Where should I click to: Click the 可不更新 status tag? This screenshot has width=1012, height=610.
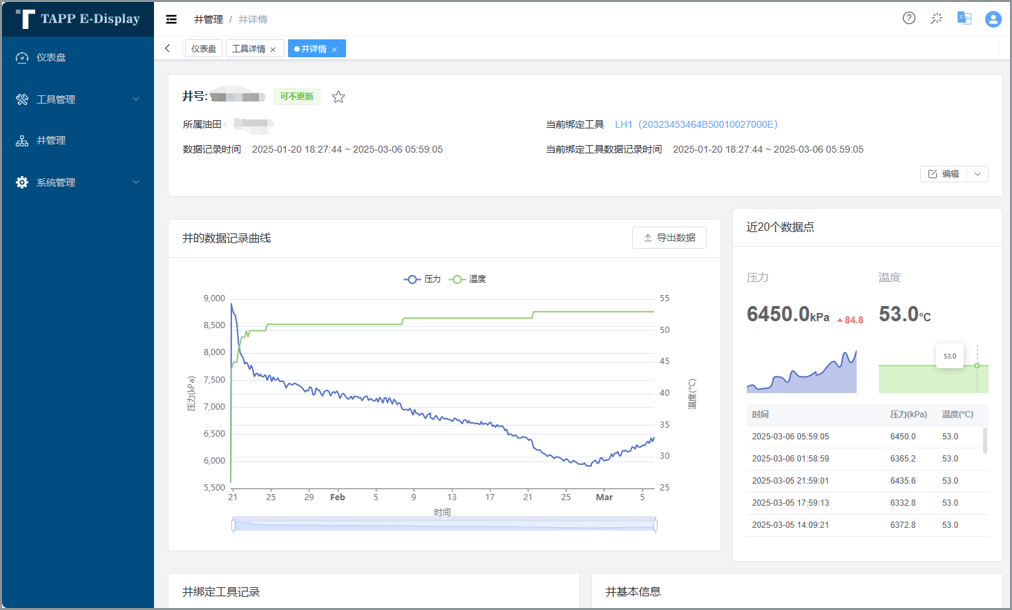pos(297,97)
